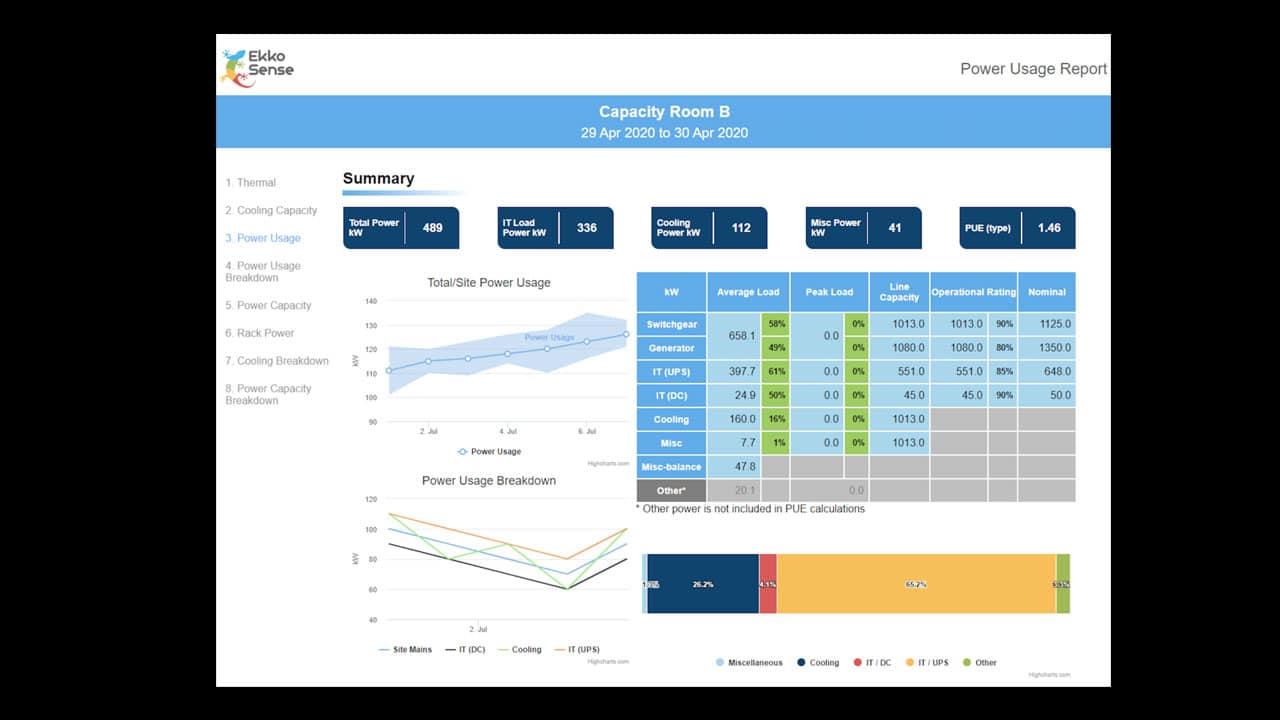Click the PUE footnote below table
1280x720 pixels.
750,509
